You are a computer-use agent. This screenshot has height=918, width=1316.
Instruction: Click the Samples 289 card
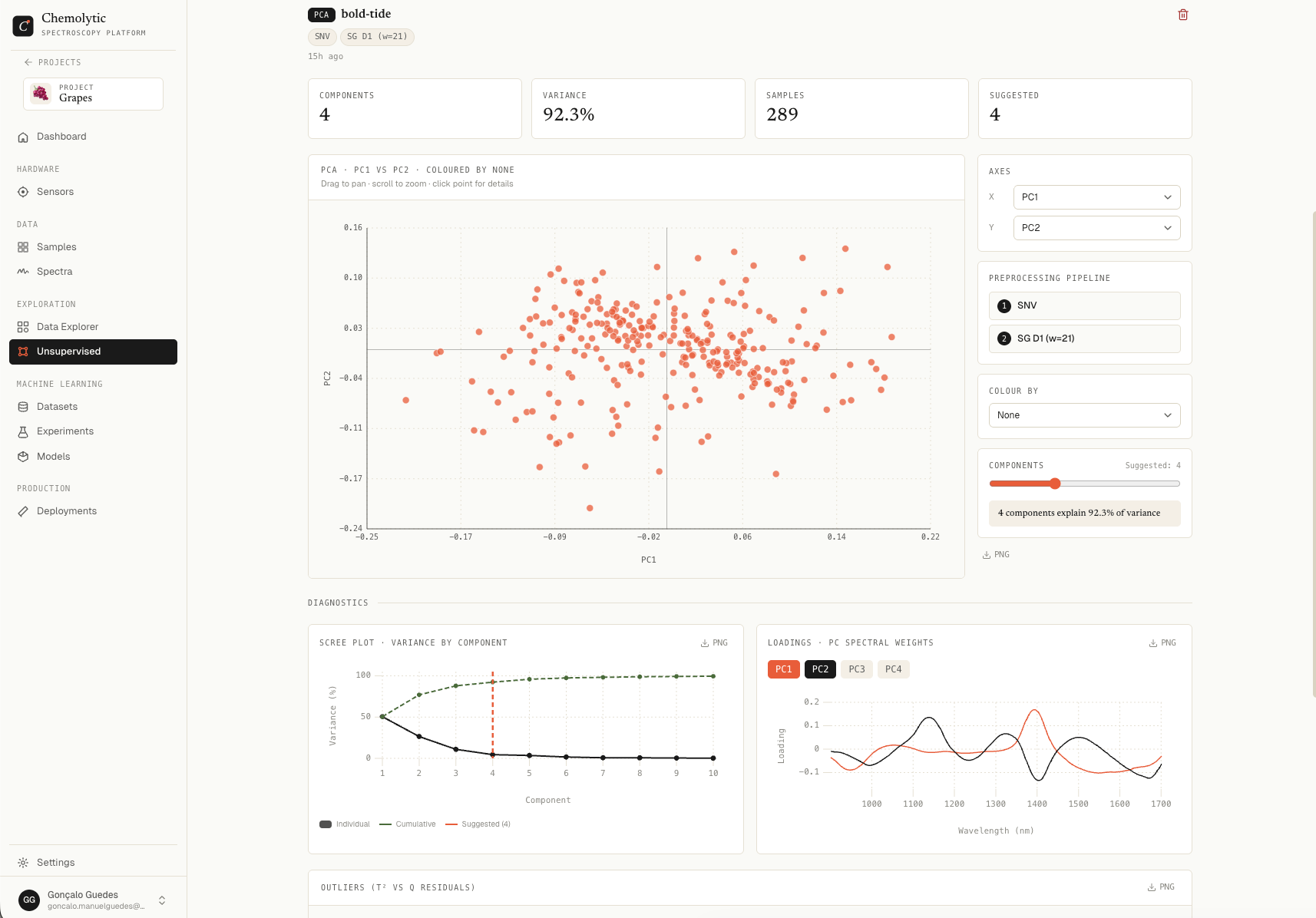pos(861,108)
